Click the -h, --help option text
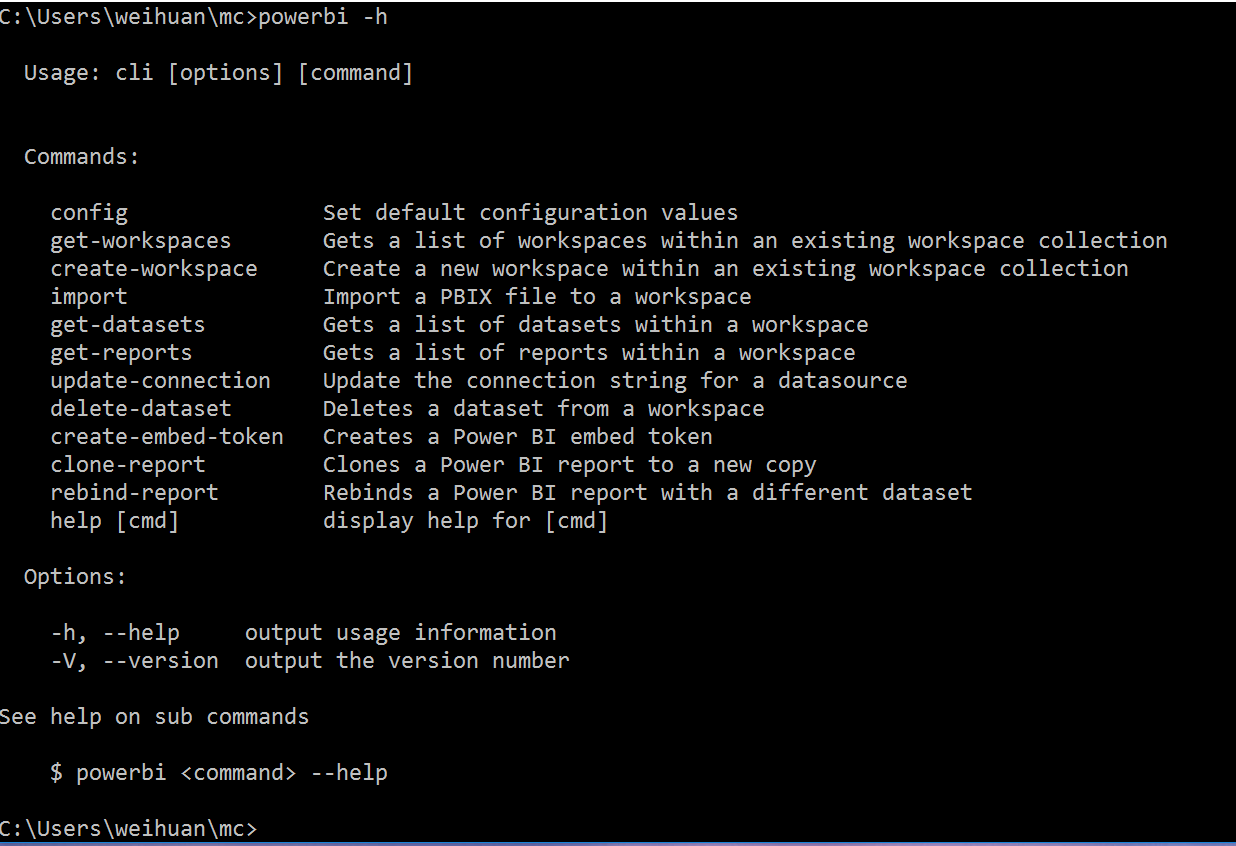Viewport: 1236px width, 846px height. click(x=115, y=632)
